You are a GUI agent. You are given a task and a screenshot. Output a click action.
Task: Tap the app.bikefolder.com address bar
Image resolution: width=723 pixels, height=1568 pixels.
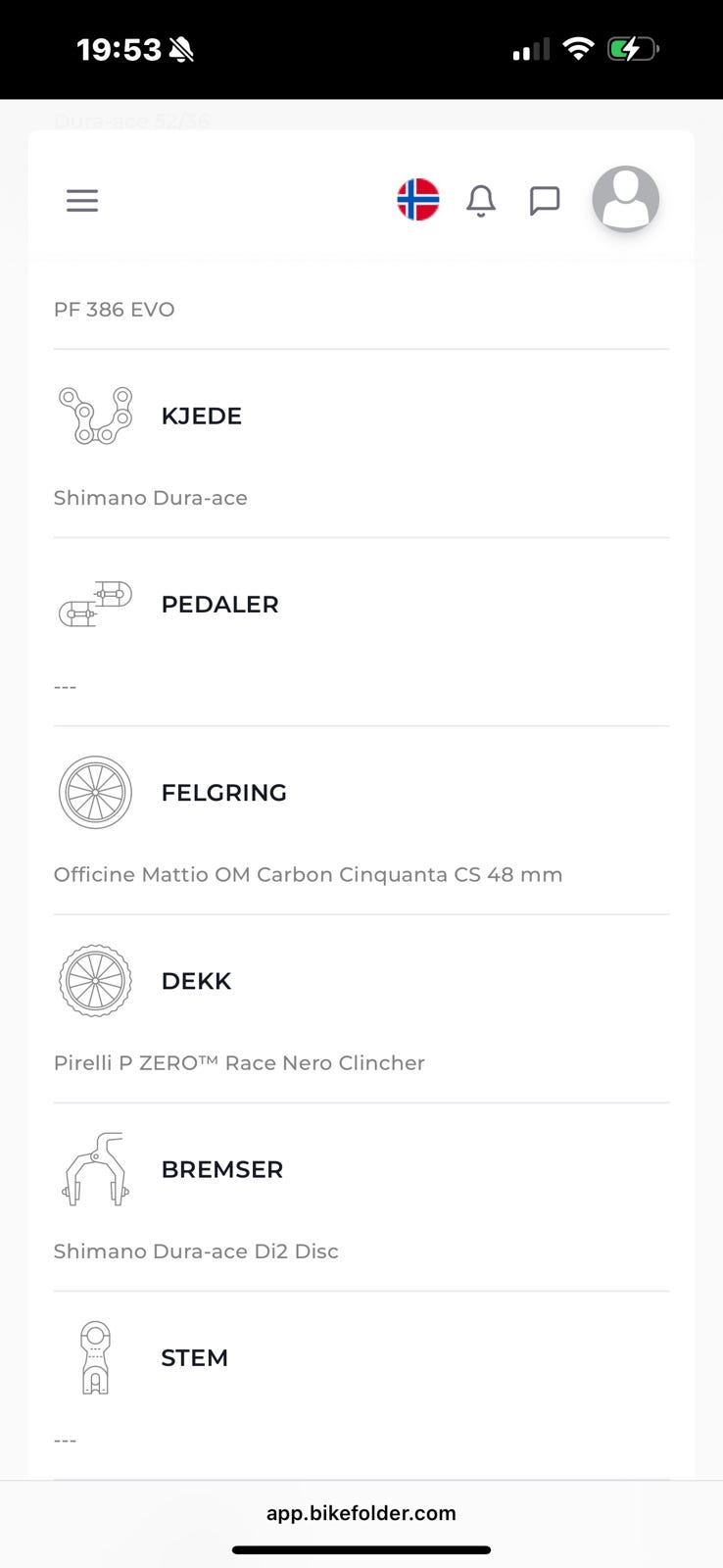pos(361,1512)
